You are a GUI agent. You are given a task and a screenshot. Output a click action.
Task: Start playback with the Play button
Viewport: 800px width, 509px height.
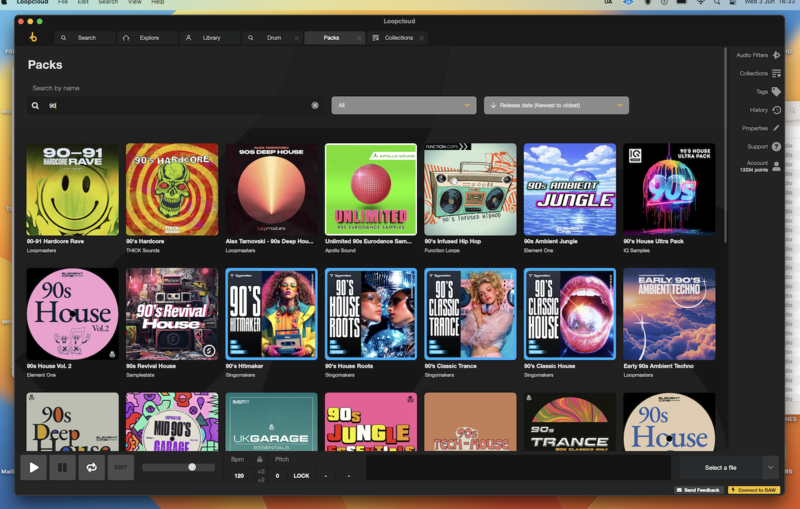(34, 468)
